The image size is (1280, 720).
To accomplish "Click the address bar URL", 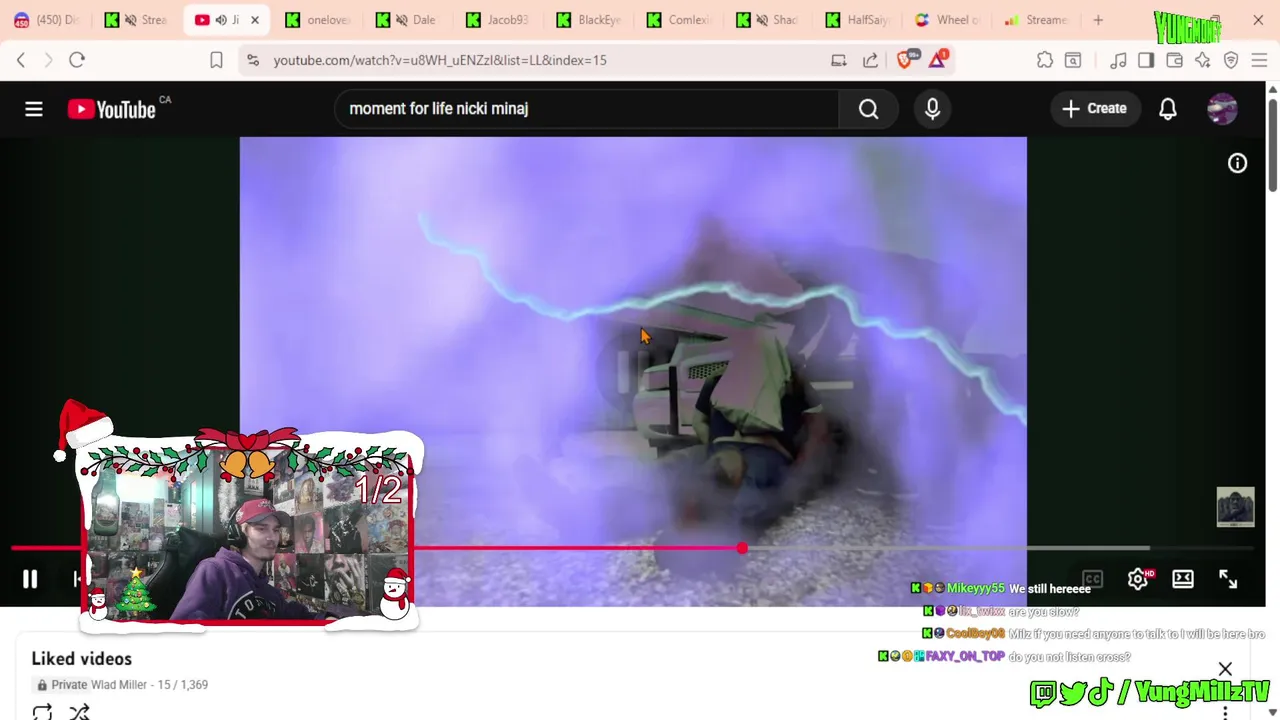I will click(x=440, y=60).
